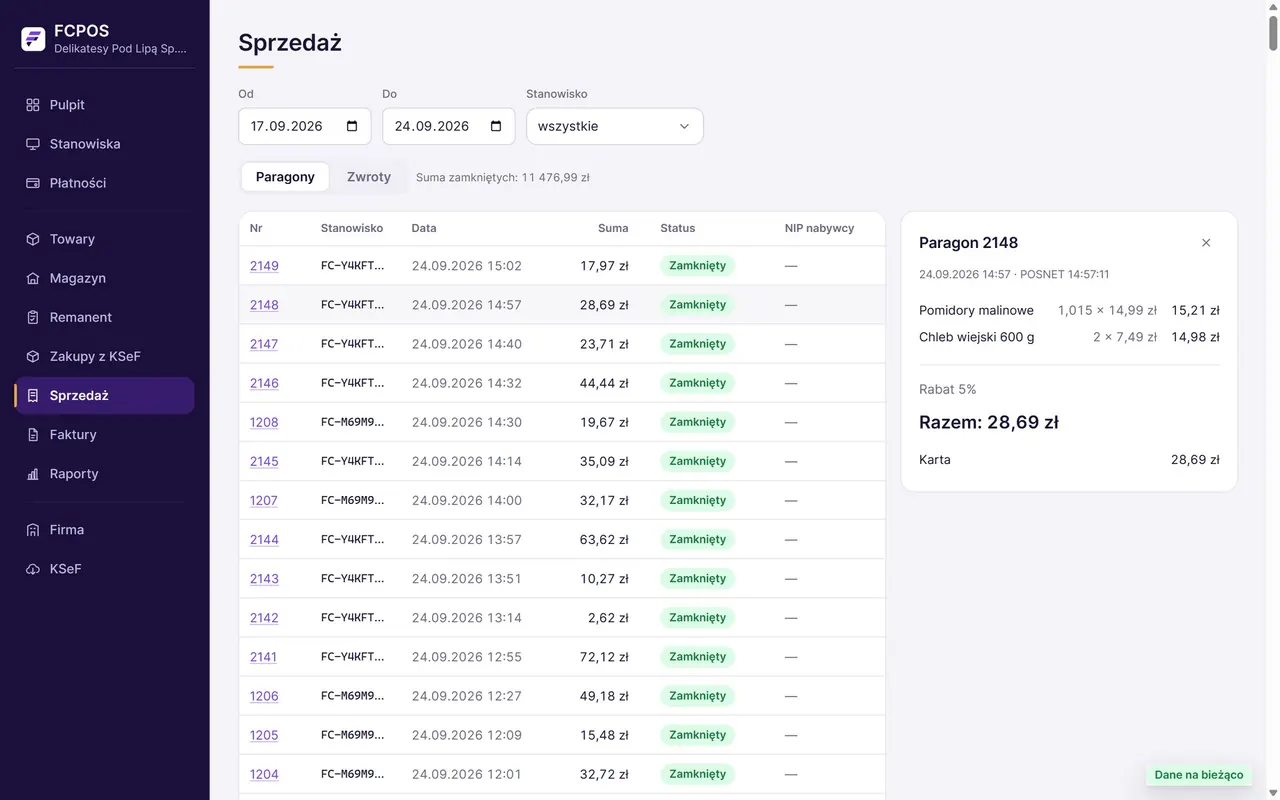Expand the Stanowisko dropdown showing wszystkie
Screen dimensions: 1280x800
[615, 126]
